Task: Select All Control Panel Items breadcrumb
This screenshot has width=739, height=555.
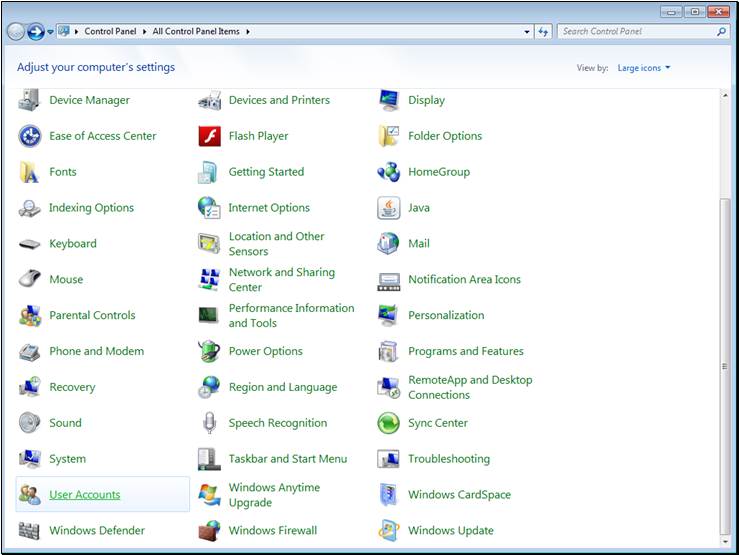Action: coord(196,32)
